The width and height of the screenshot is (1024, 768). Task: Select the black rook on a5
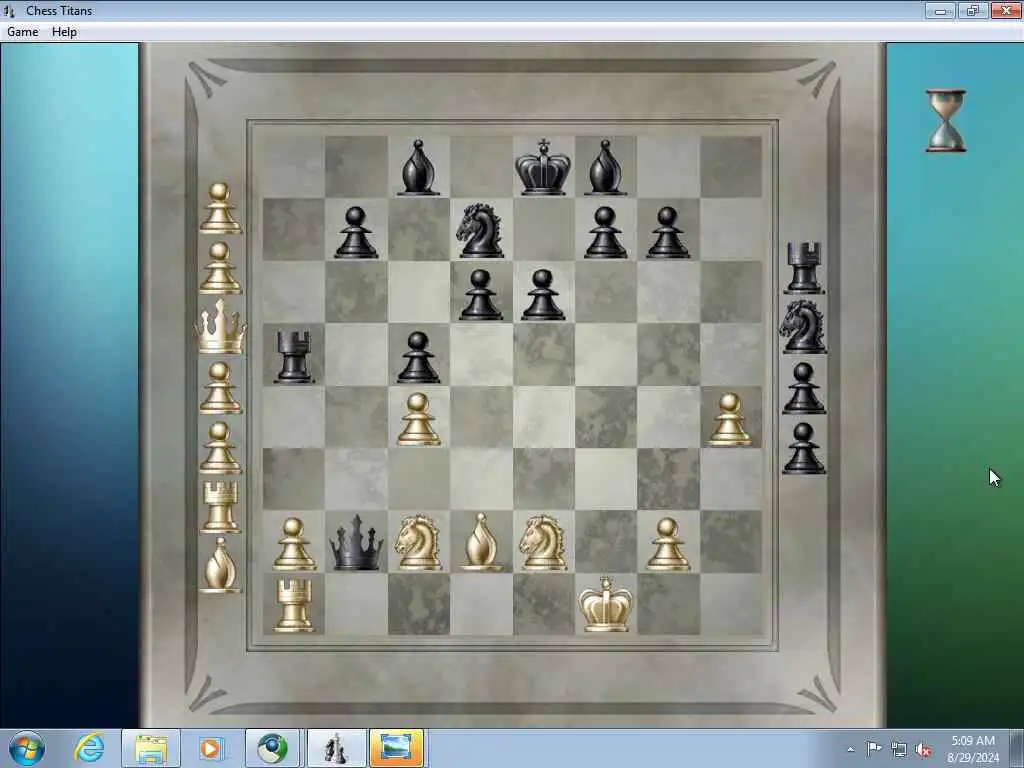point(293,356)
